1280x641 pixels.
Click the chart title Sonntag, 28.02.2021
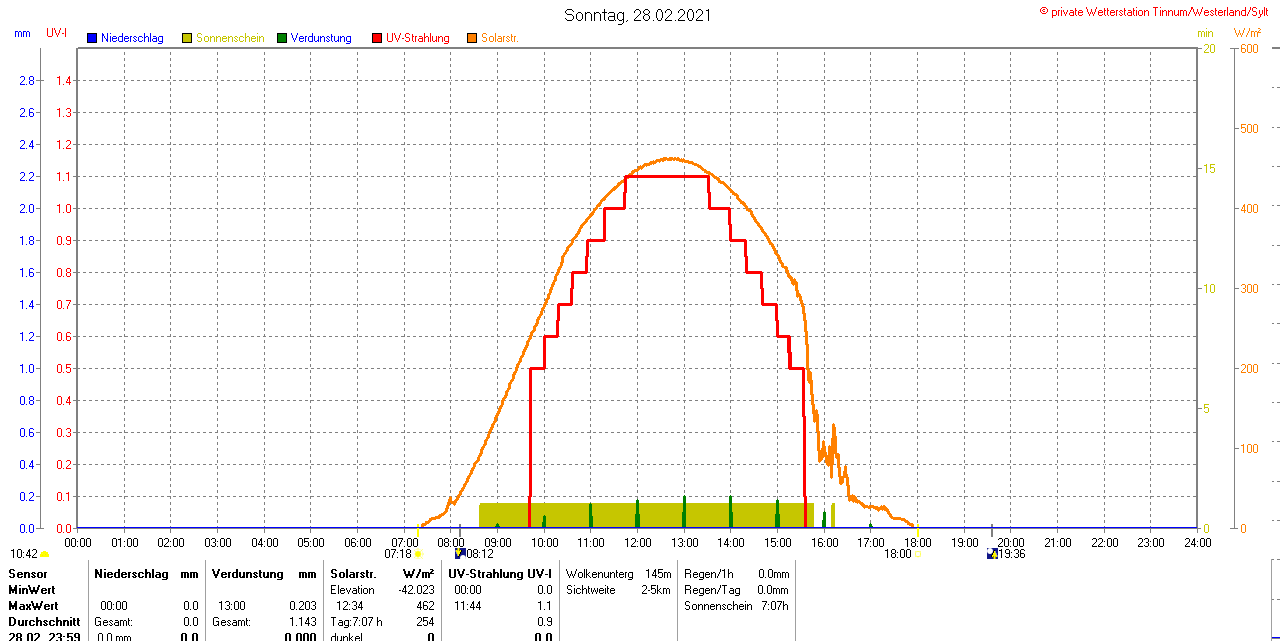tap(638, 15)
